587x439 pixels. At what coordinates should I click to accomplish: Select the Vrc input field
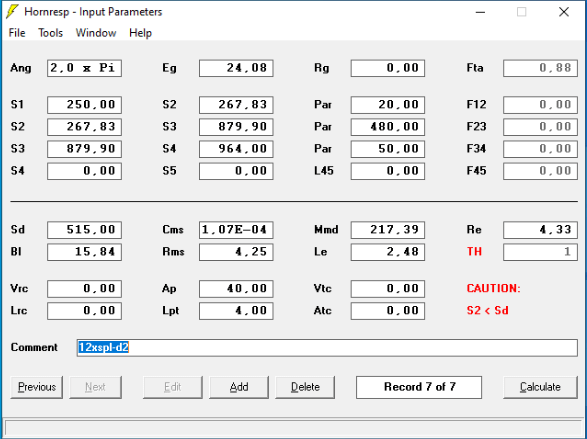pyautogui.click(x=84, y=289)
